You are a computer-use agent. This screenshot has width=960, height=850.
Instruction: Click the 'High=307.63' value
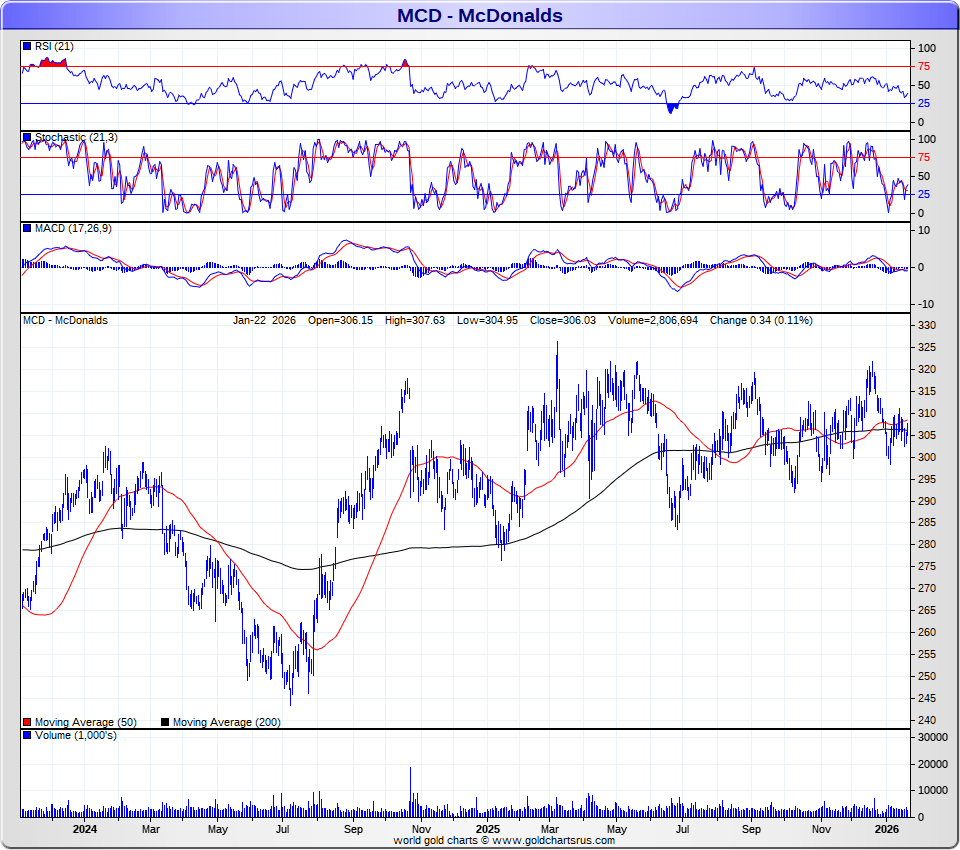pos(414,320)
